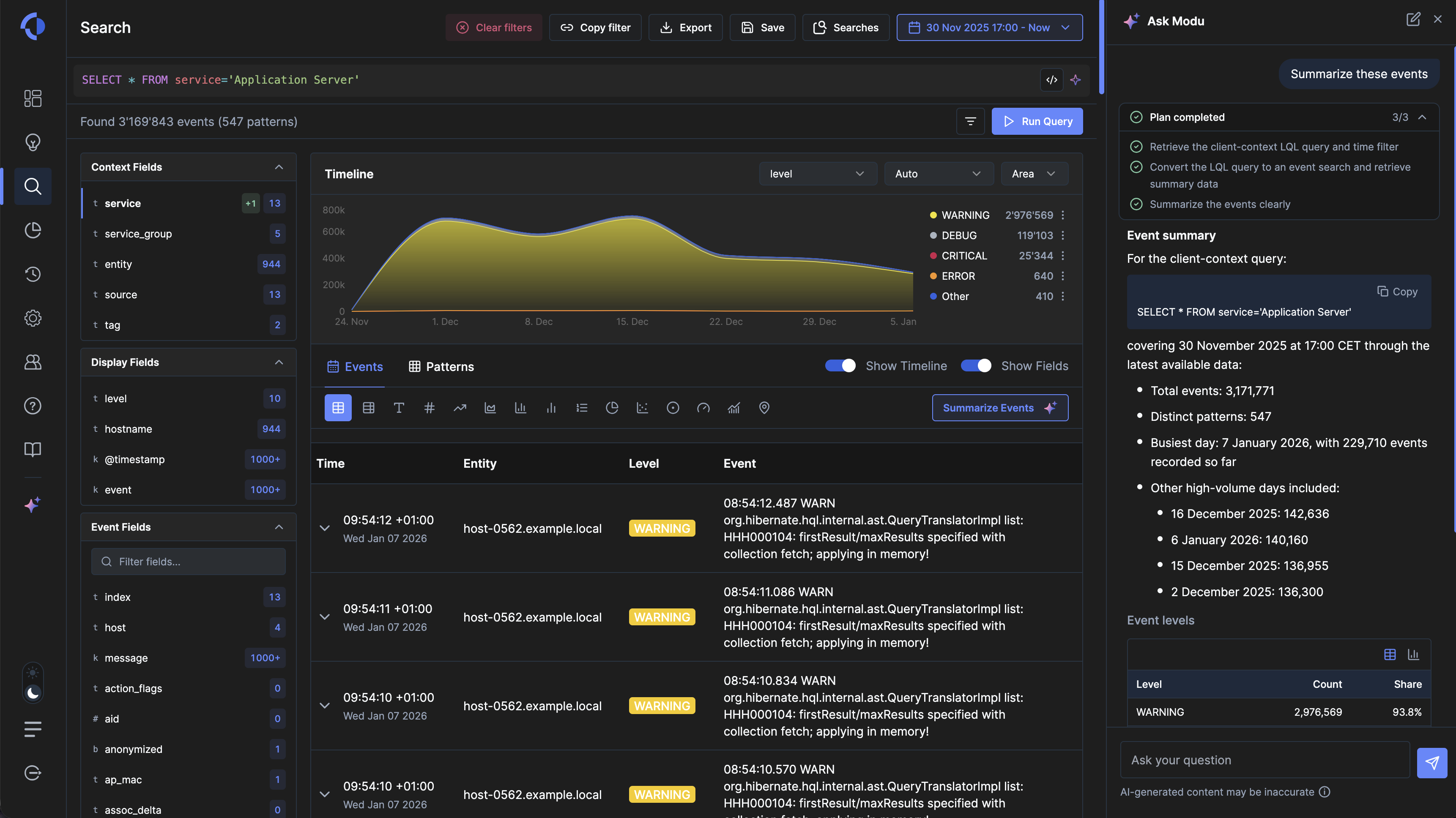Screen dimensions: 1456x818
Task: Click the Ask your question input
Action: [1265, 761]
